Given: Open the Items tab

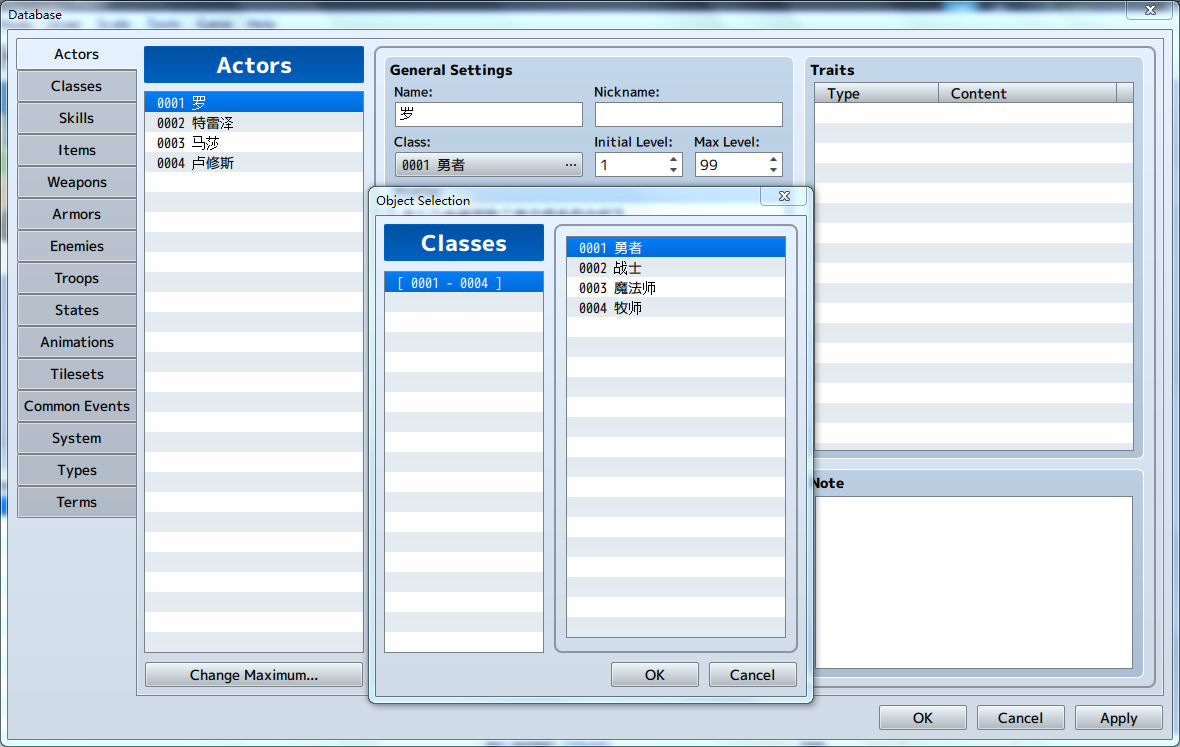Looking at the screenshot, I should coord(77,150).
